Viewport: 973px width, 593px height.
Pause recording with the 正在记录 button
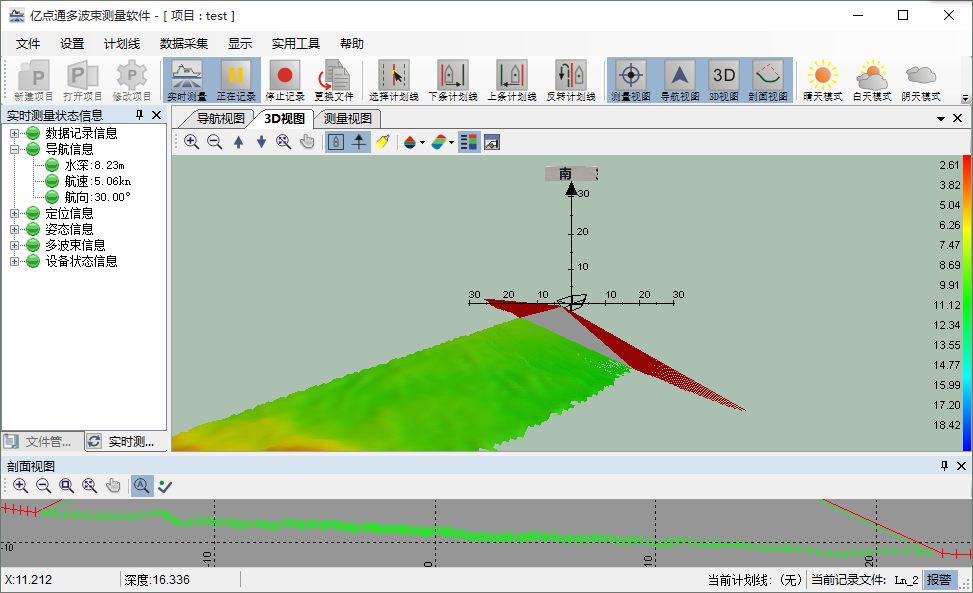tap(236, 81)
